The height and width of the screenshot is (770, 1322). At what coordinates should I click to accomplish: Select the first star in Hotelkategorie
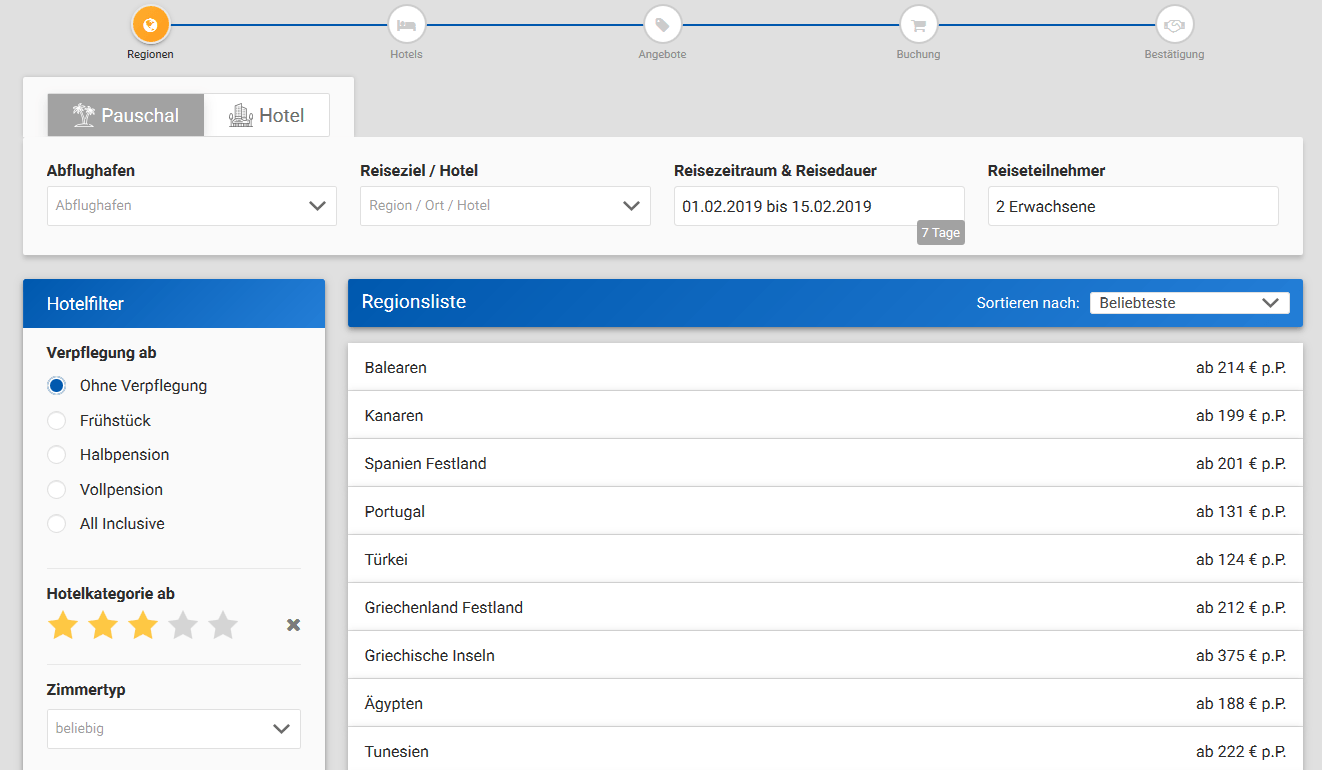[x=63, y=626]
